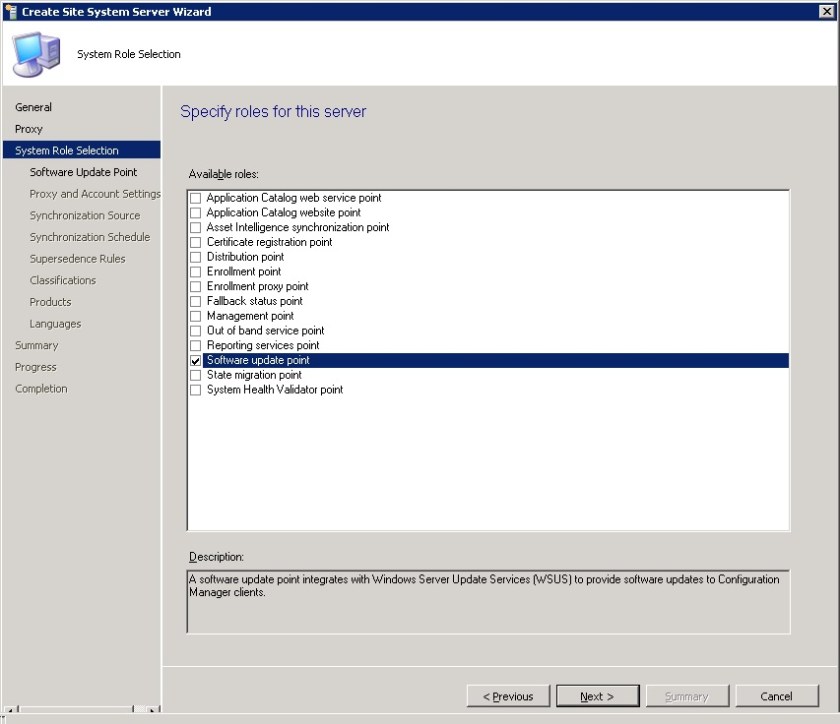Uncheck the Software update point role
The image size is (840, 724).
tap(195, 360)
